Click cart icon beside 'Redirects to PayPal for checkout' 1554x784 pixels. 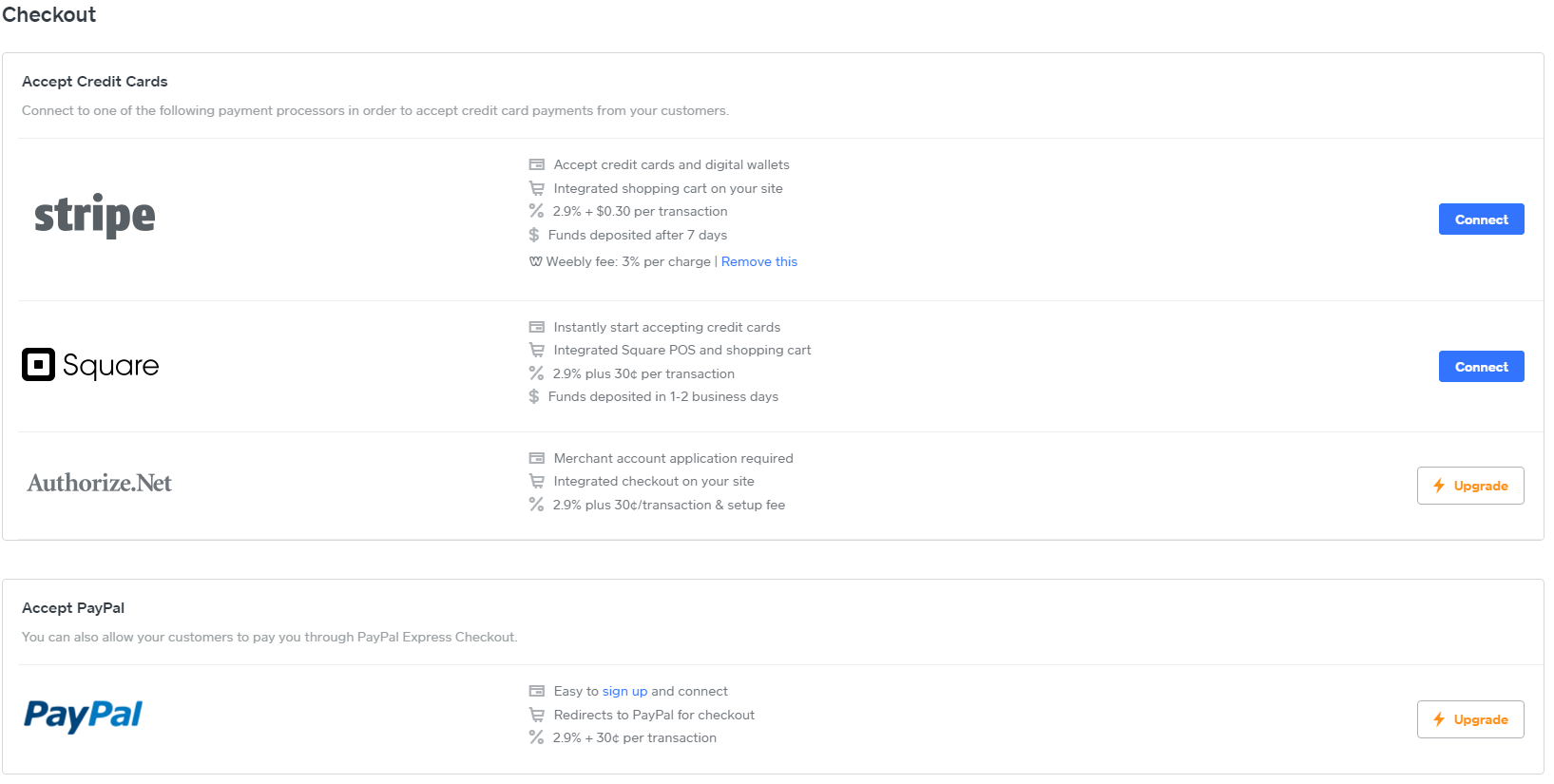click(x=537, y=715)
